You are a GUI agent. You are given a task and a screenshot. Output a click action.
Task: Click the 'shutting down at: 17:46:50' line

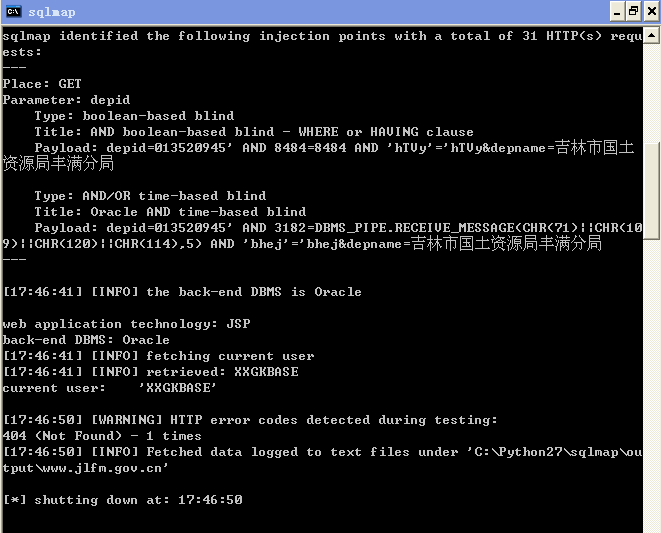coord(123,500)
